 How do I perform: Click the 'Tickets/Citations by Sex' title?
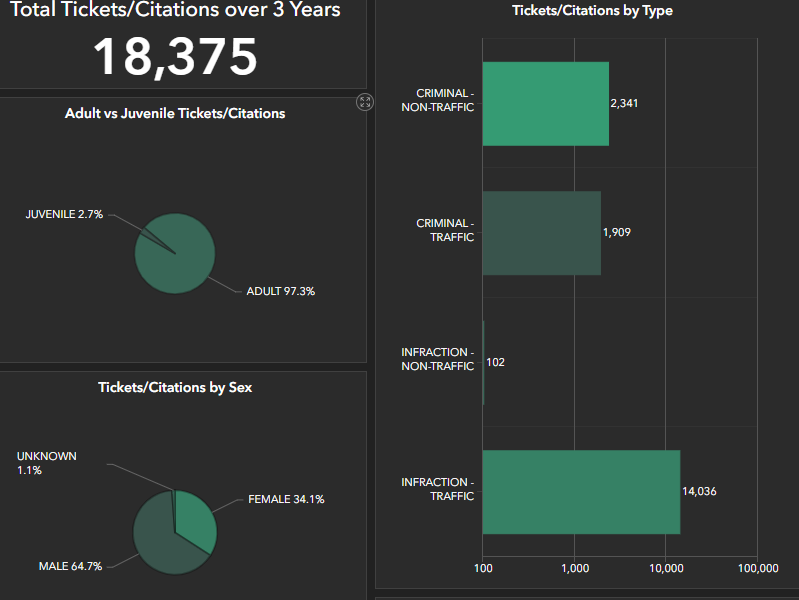coord(175,387)
